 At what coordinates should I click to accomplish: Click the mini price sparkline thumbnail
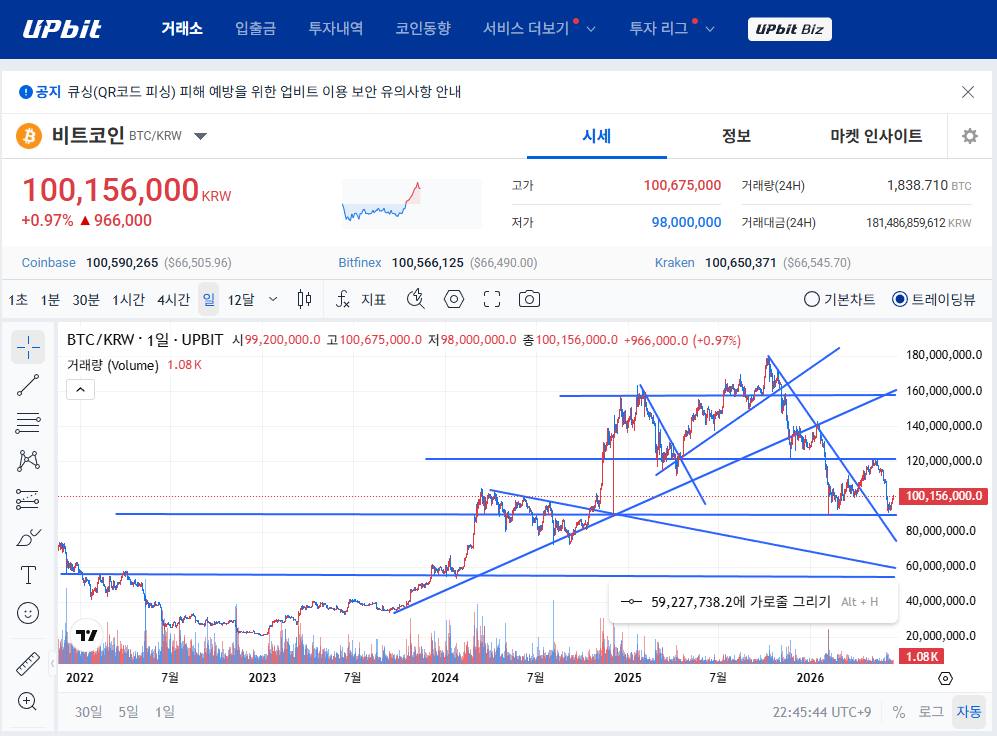[x=411, y=203]
